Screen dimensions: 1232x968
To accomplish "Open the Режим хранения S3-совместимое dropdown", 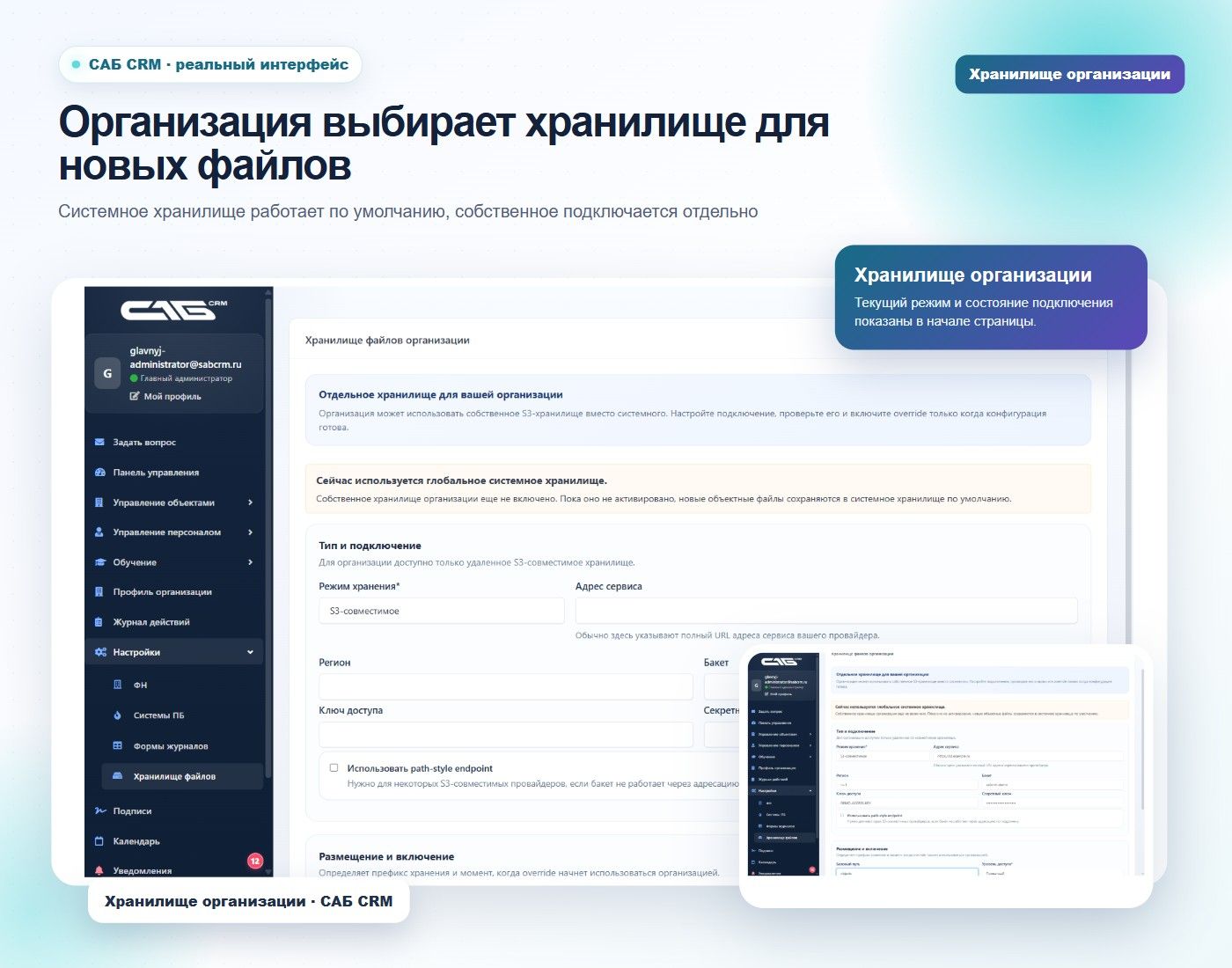I will tap(441, 611).
